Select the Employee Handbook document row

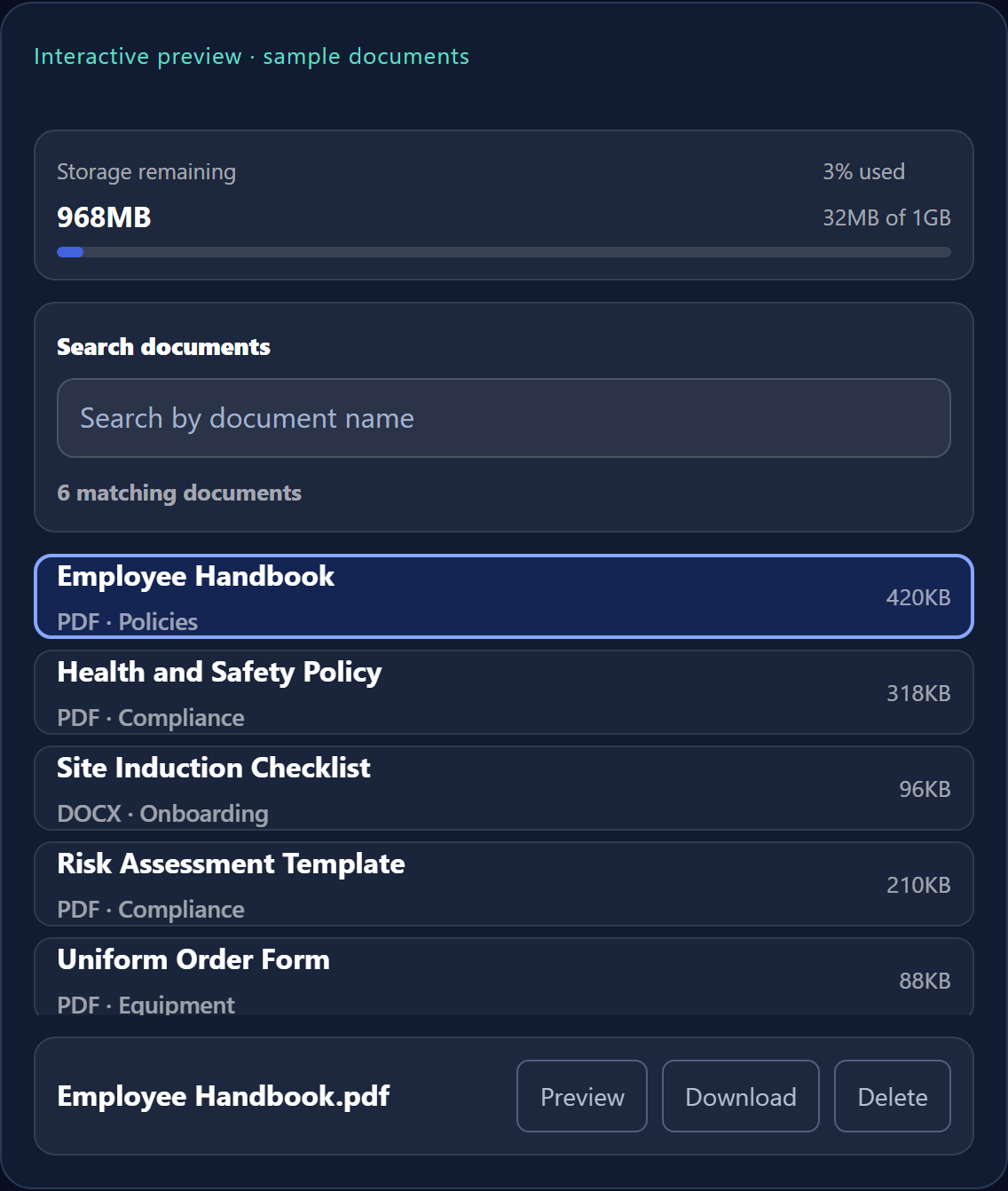click(504, 596)
